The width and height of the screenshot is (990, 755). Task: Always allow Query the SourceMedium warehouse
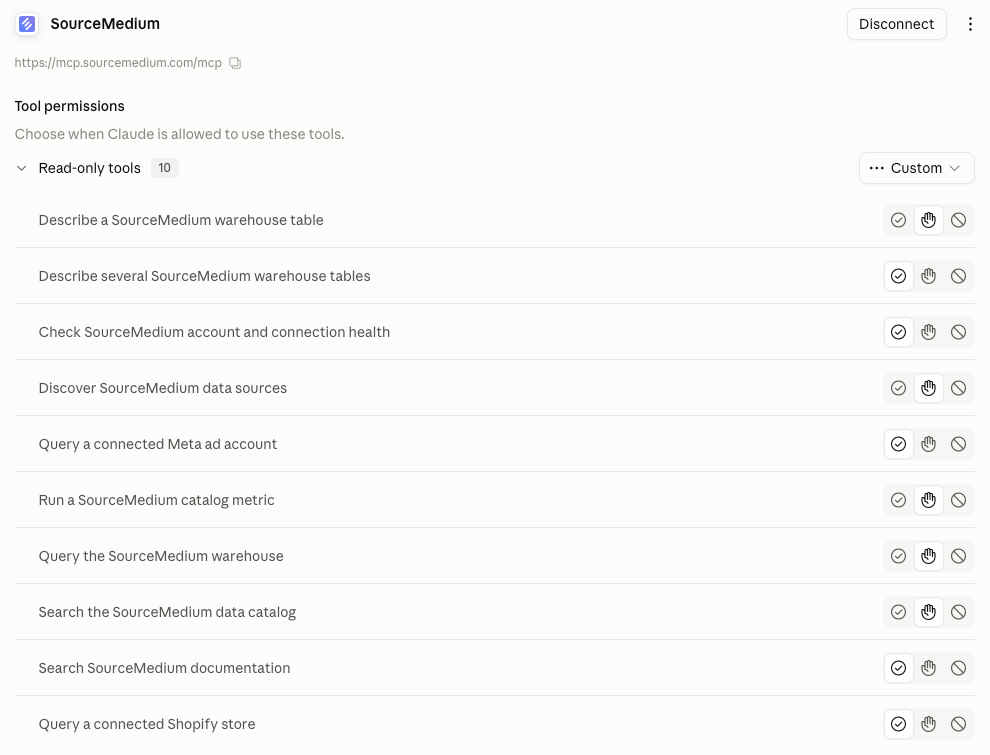click(x=898, y=556)
